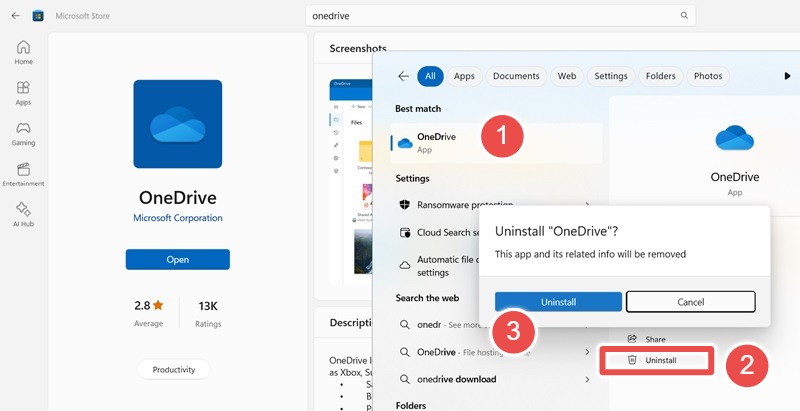800x411 pixels.
Task: Open Home in Store sidebar
Action: pyautogui.click(x=23, y=53)
